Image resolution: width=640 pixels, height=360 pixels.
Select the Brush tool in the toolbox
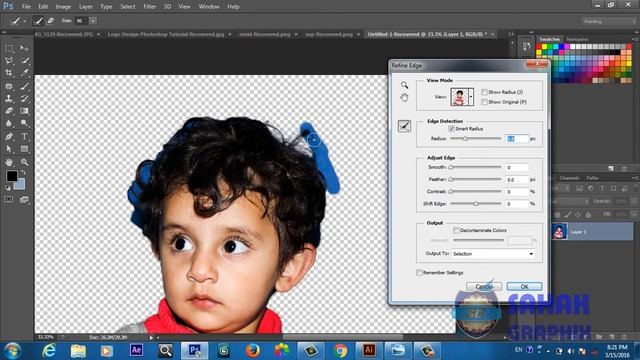[x=24, y=86]
